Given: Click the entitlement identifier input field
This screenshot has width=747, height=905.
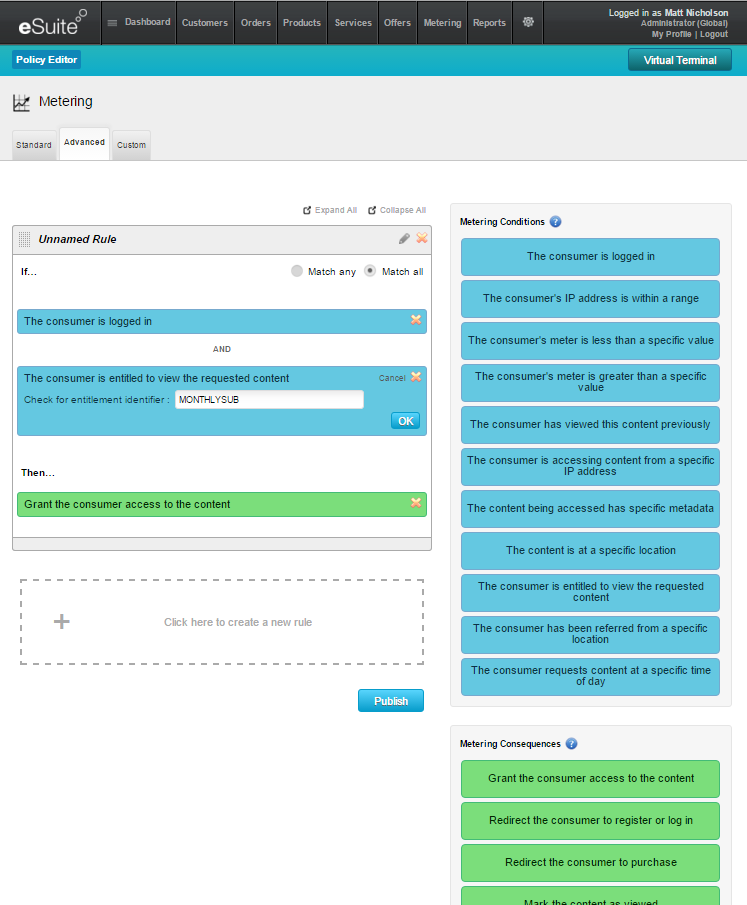Looking at the screenshot, I should pyautogui.click(x=268, y=400).
